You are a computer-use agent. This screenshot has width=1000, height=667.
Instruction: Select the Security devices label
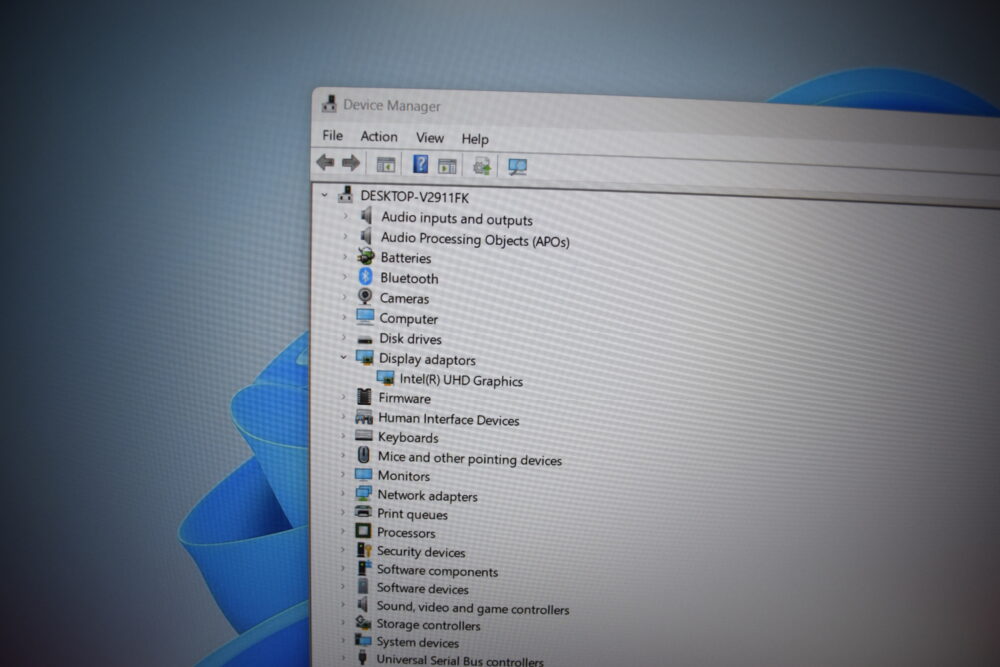click(421, 552)
